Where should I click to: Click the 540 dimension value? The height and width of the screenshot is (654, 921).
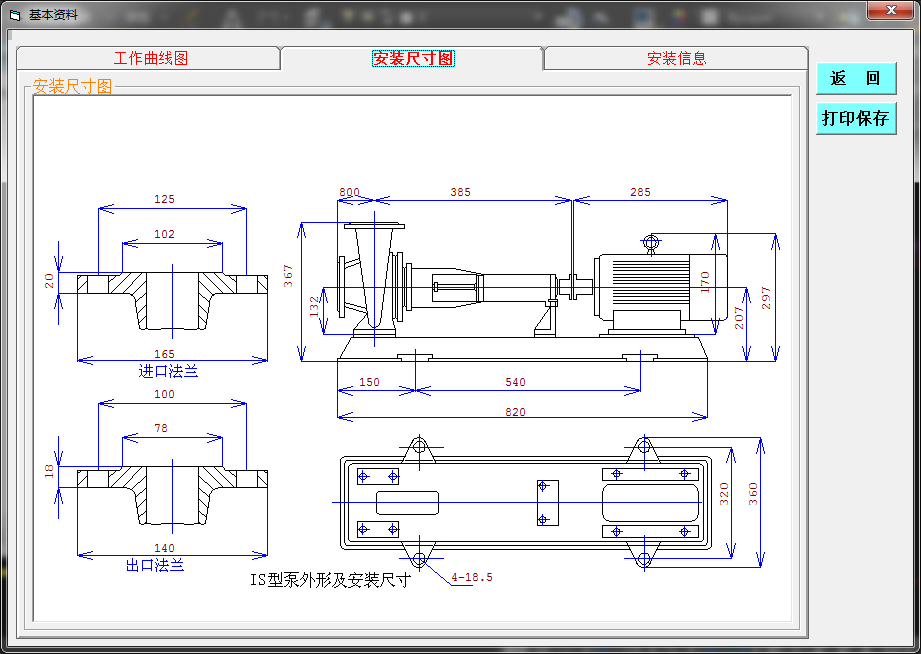(515, 382)
